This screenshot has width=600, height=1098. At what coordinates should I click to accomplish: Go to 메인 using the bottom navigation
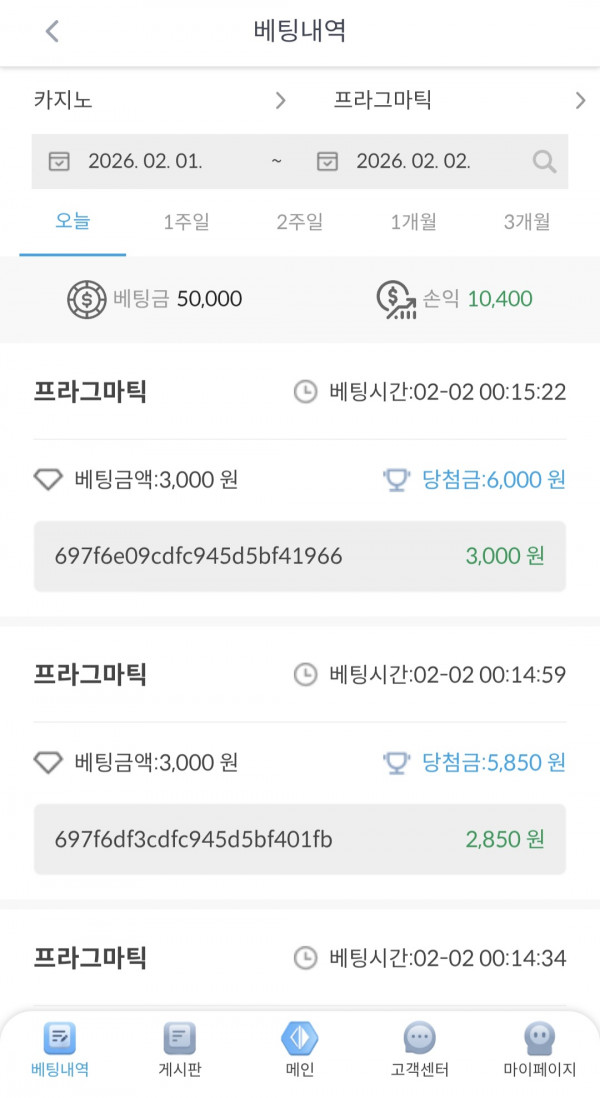(x=298, y=1050)
